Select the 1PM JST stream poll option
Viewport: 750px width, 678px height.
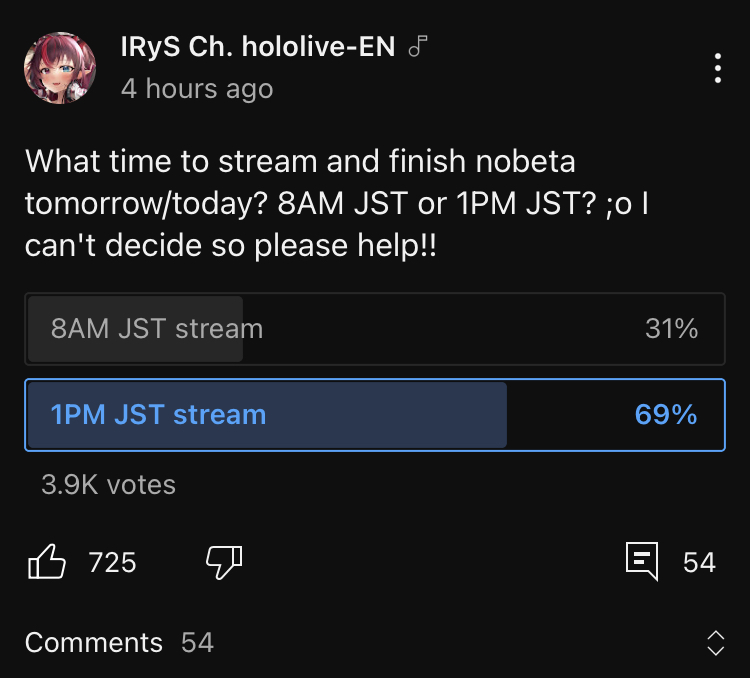(375, 415)
